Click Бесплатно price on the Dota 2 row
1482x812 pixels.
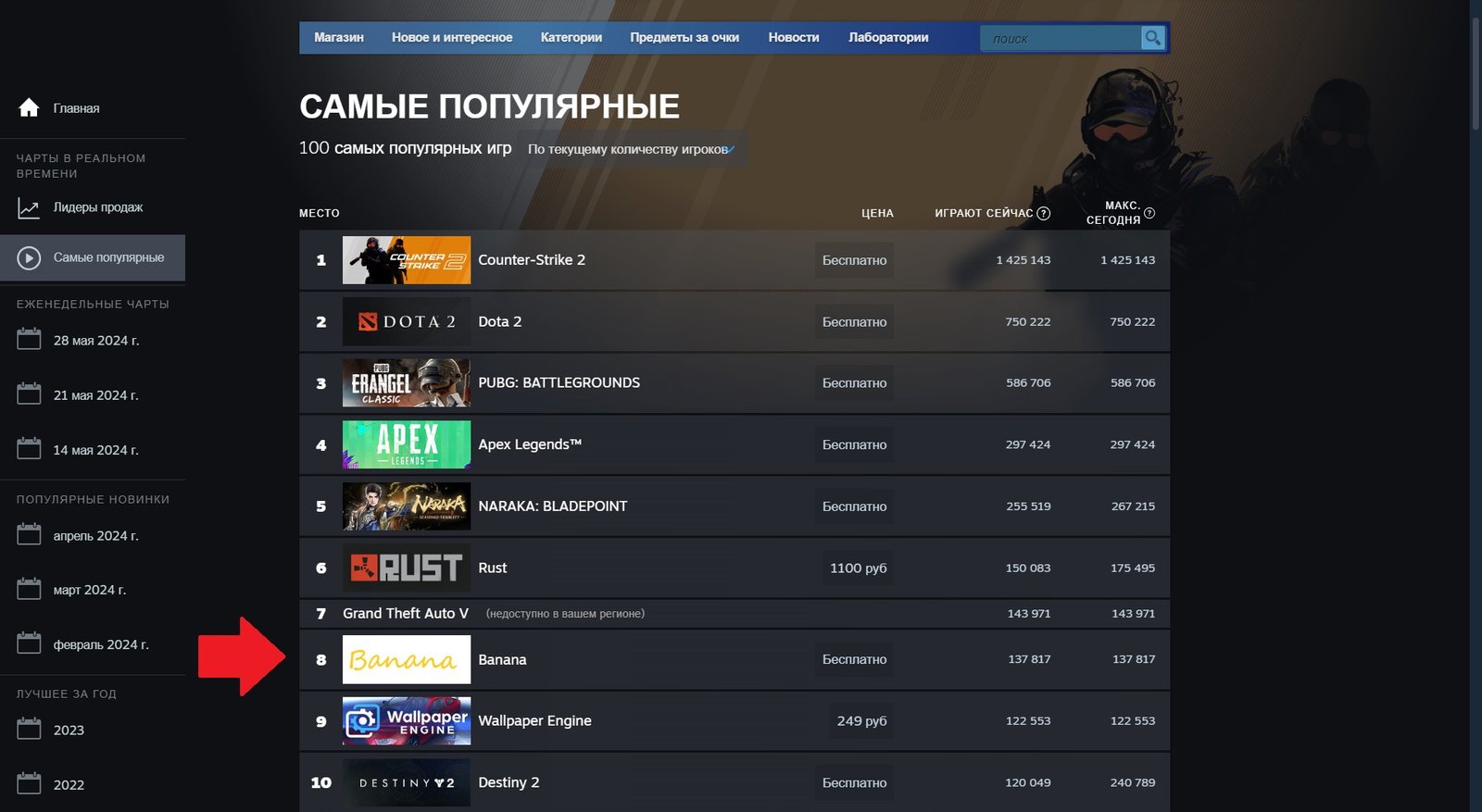[x=854, y=321]
